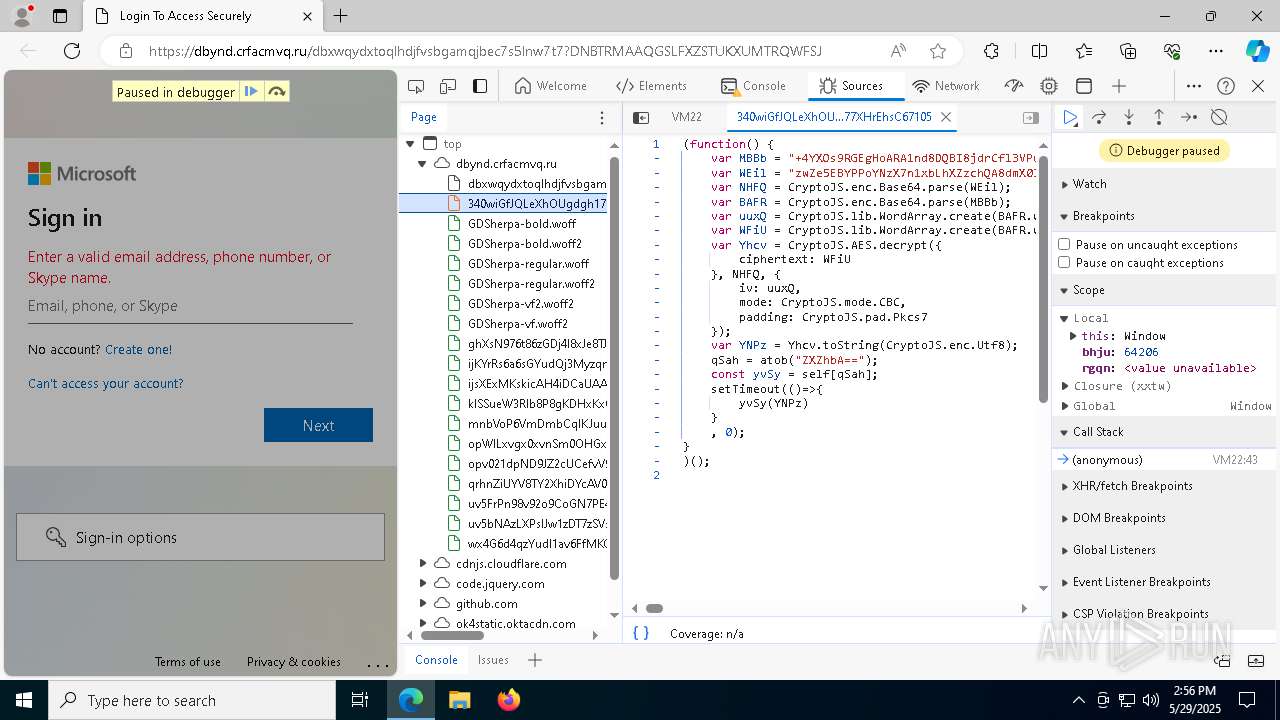Switch to the Network tab

[x=946, y=86]
